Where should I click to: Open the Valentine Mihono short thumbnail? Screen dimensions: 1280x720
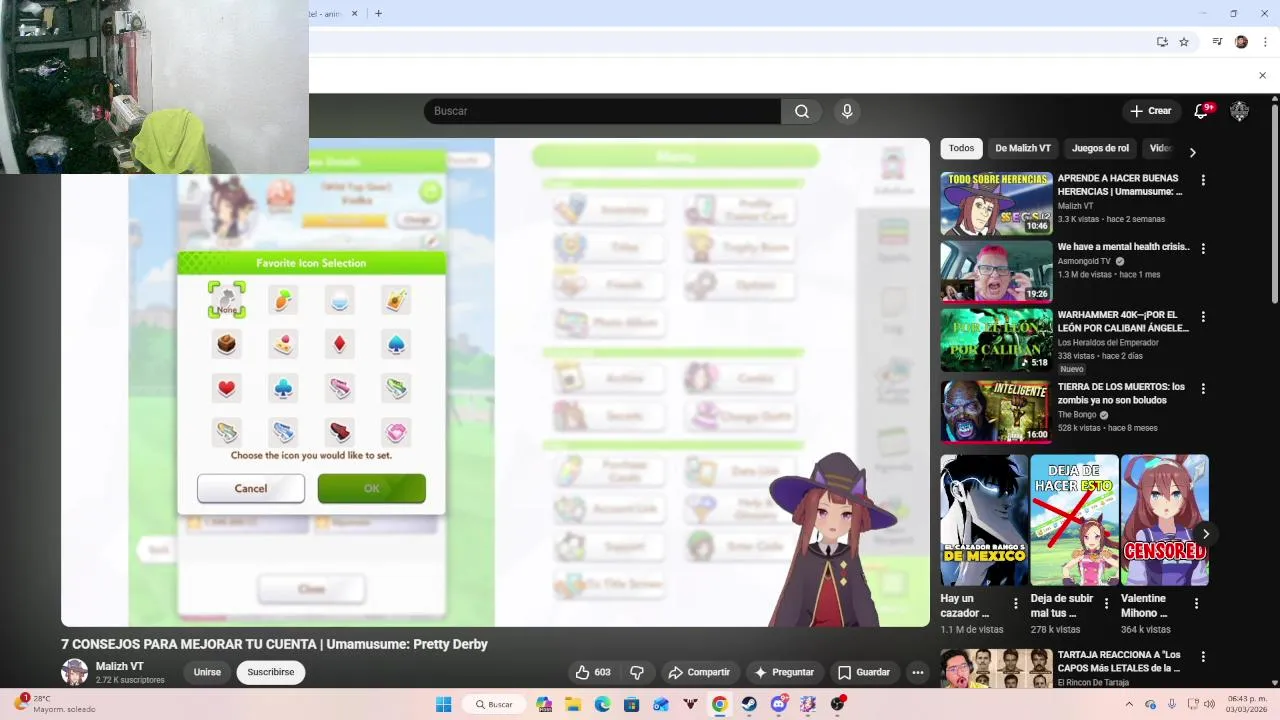tap(1165, 520)
